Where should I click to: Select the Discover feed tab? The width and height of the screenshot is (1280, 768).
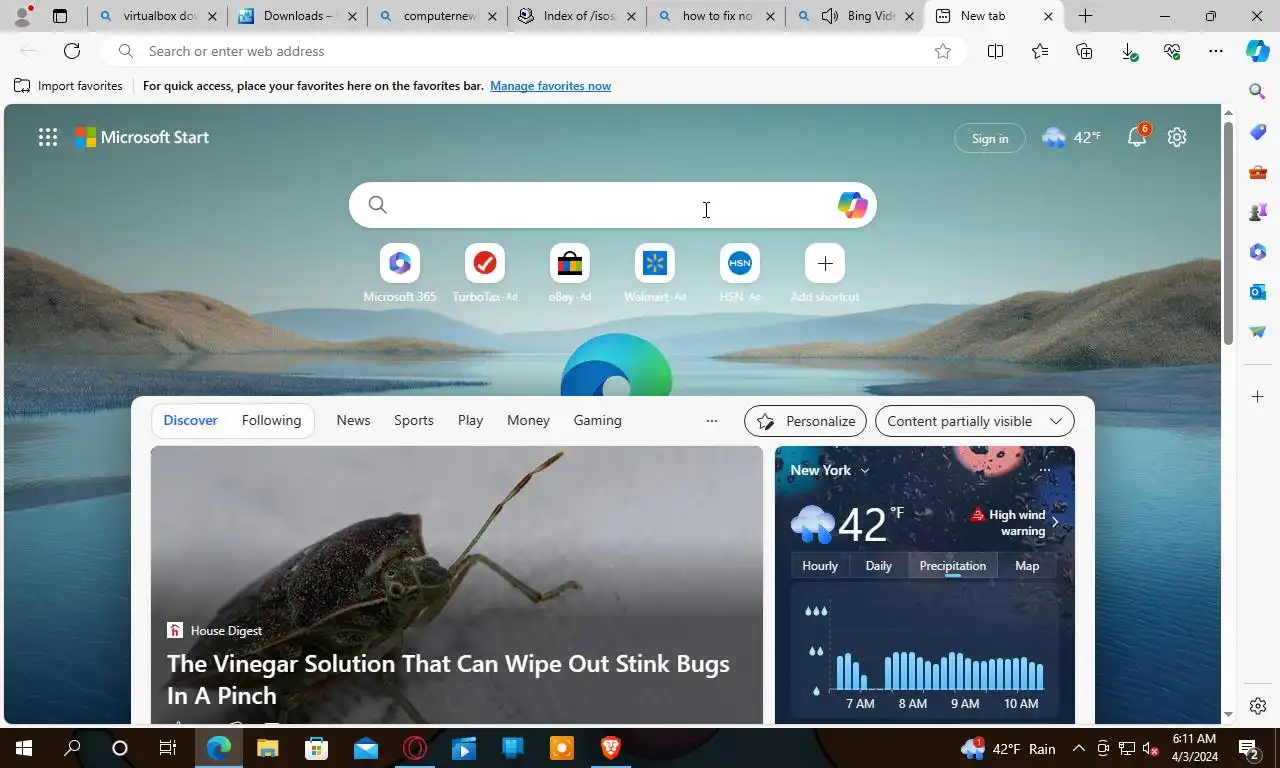click(190, 420)
